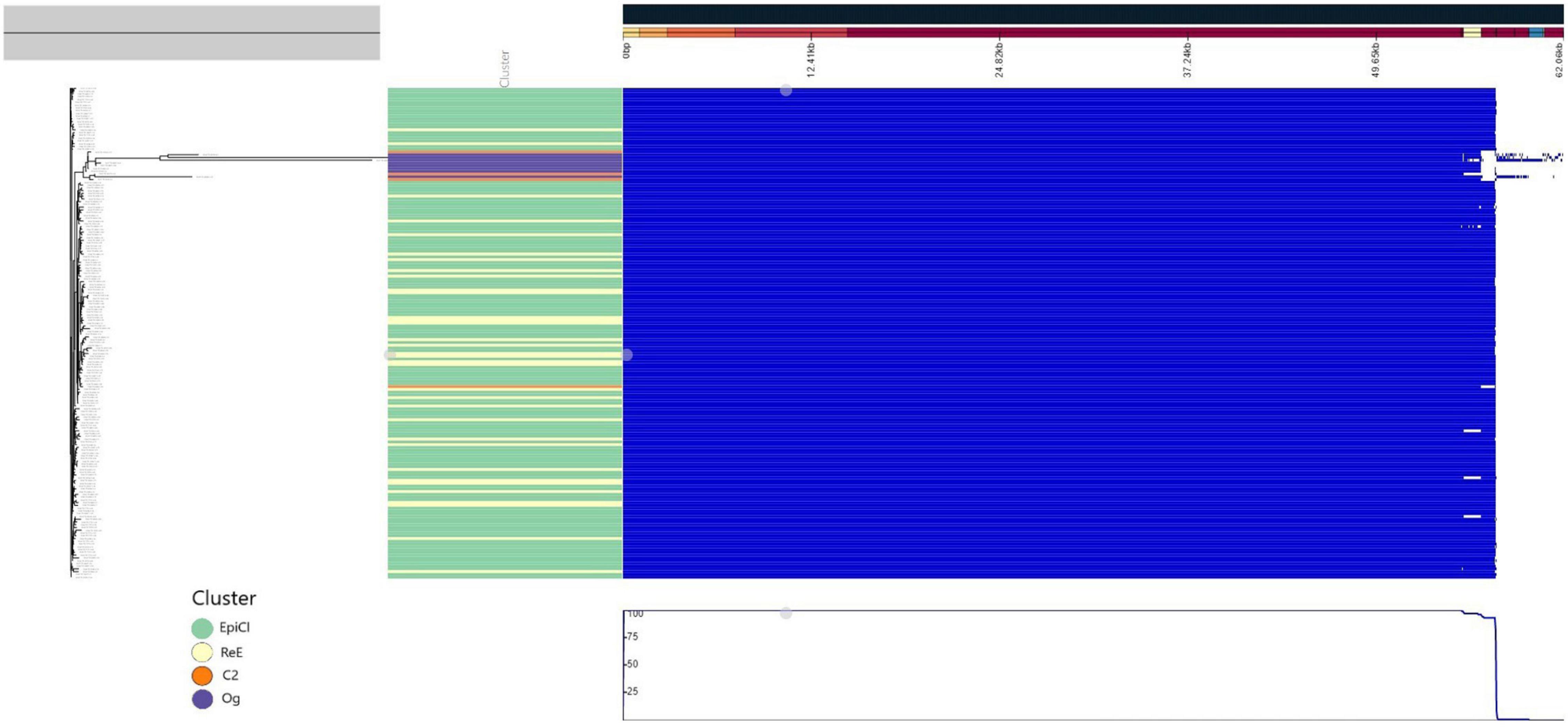Click the 100 value on the graph axis
This screenshot has height=727, width=1568.
point(635,614)
